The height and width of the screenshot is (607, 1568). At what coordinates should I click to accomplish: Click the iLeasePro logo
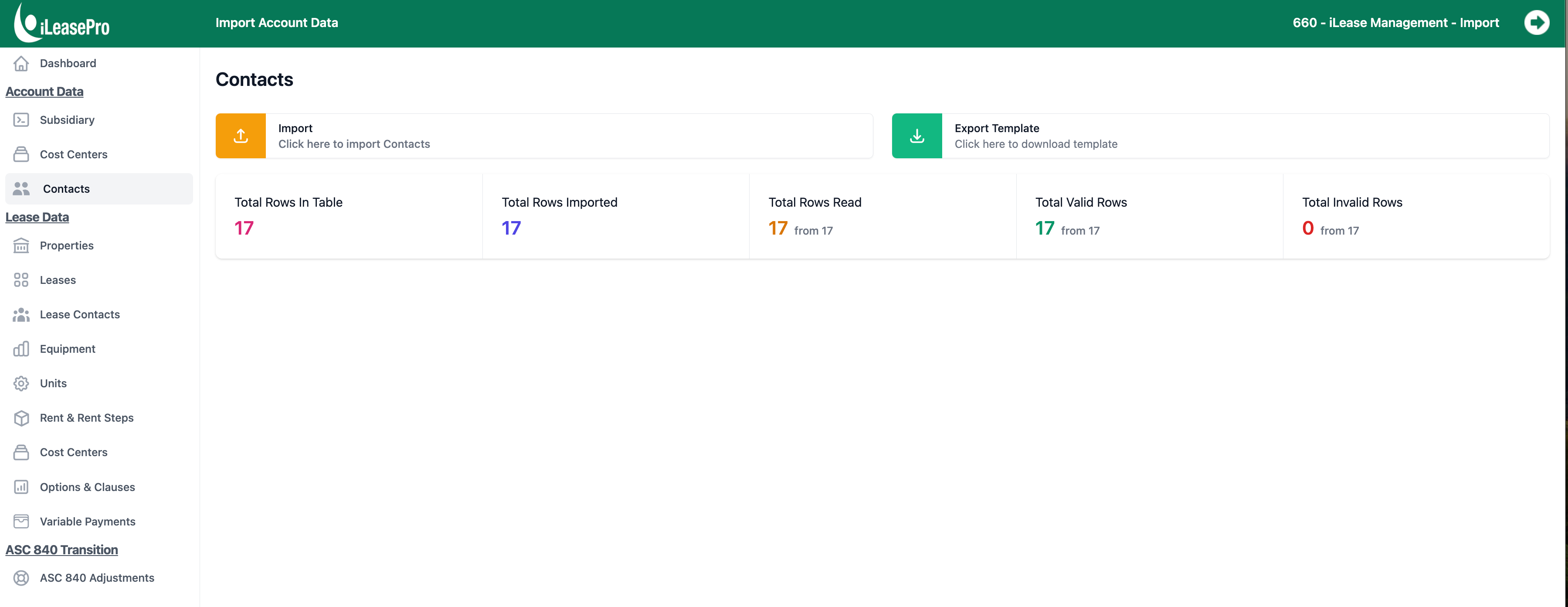pyautogui.click(x=62, y=23)
